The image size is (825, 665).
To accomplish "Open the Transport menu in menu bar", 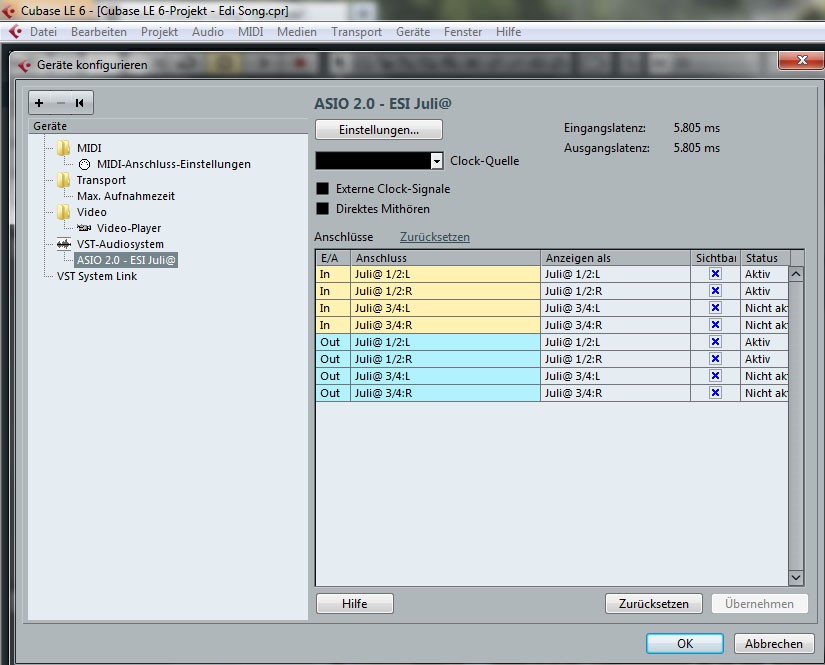I will [356, 32].
